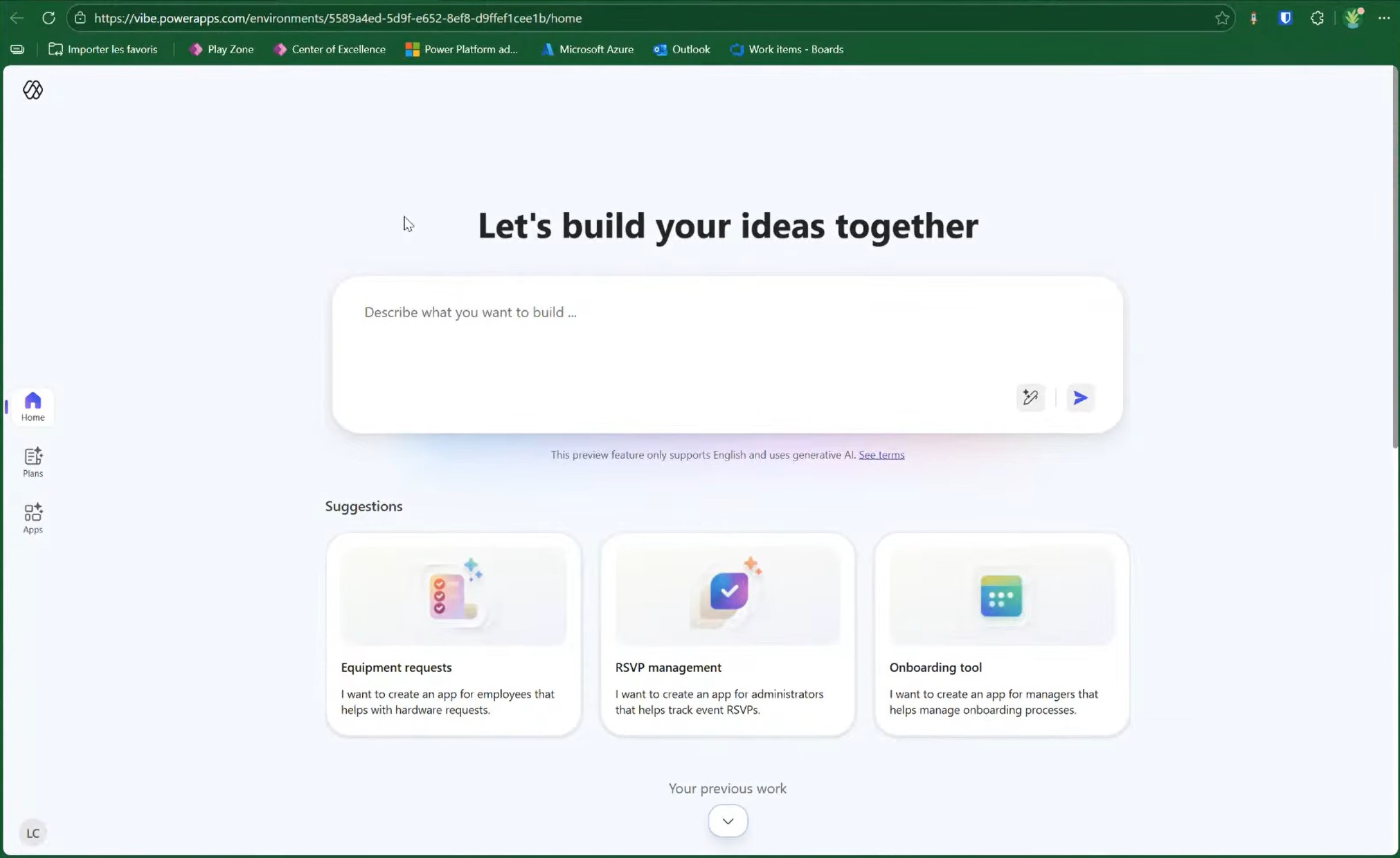Open the LC profile avatar
This screenshot has width=1400, height=858.
33,832
